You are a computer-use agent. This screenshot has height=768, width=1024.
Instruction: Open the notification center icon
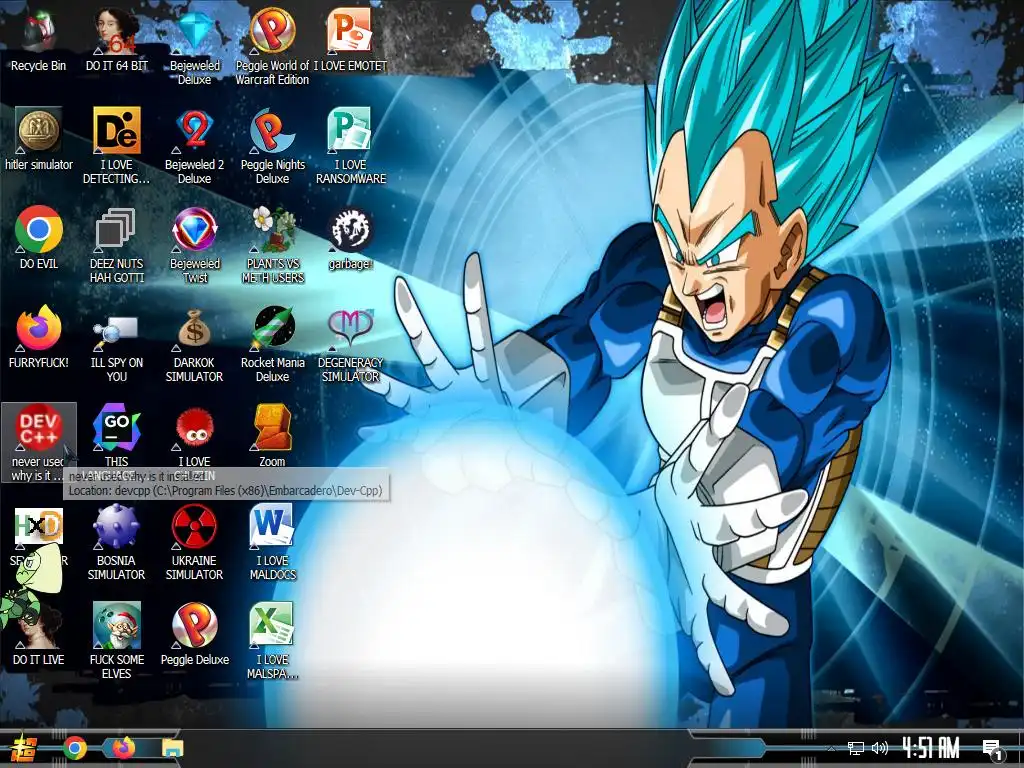(x=993, y=750)
